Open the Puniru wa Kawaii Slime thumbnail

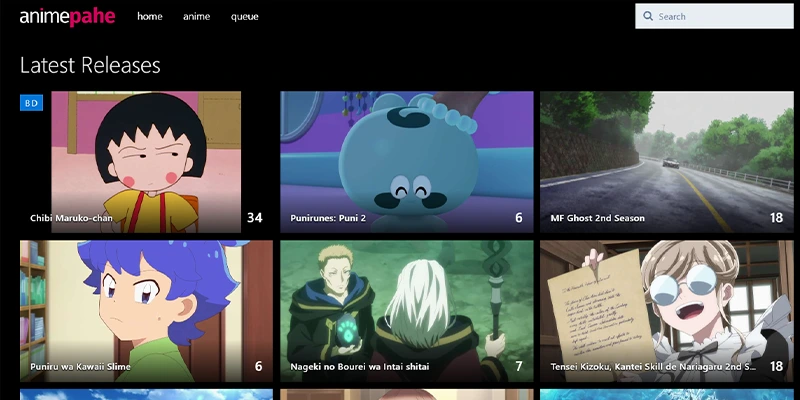(x=146, y=311)
